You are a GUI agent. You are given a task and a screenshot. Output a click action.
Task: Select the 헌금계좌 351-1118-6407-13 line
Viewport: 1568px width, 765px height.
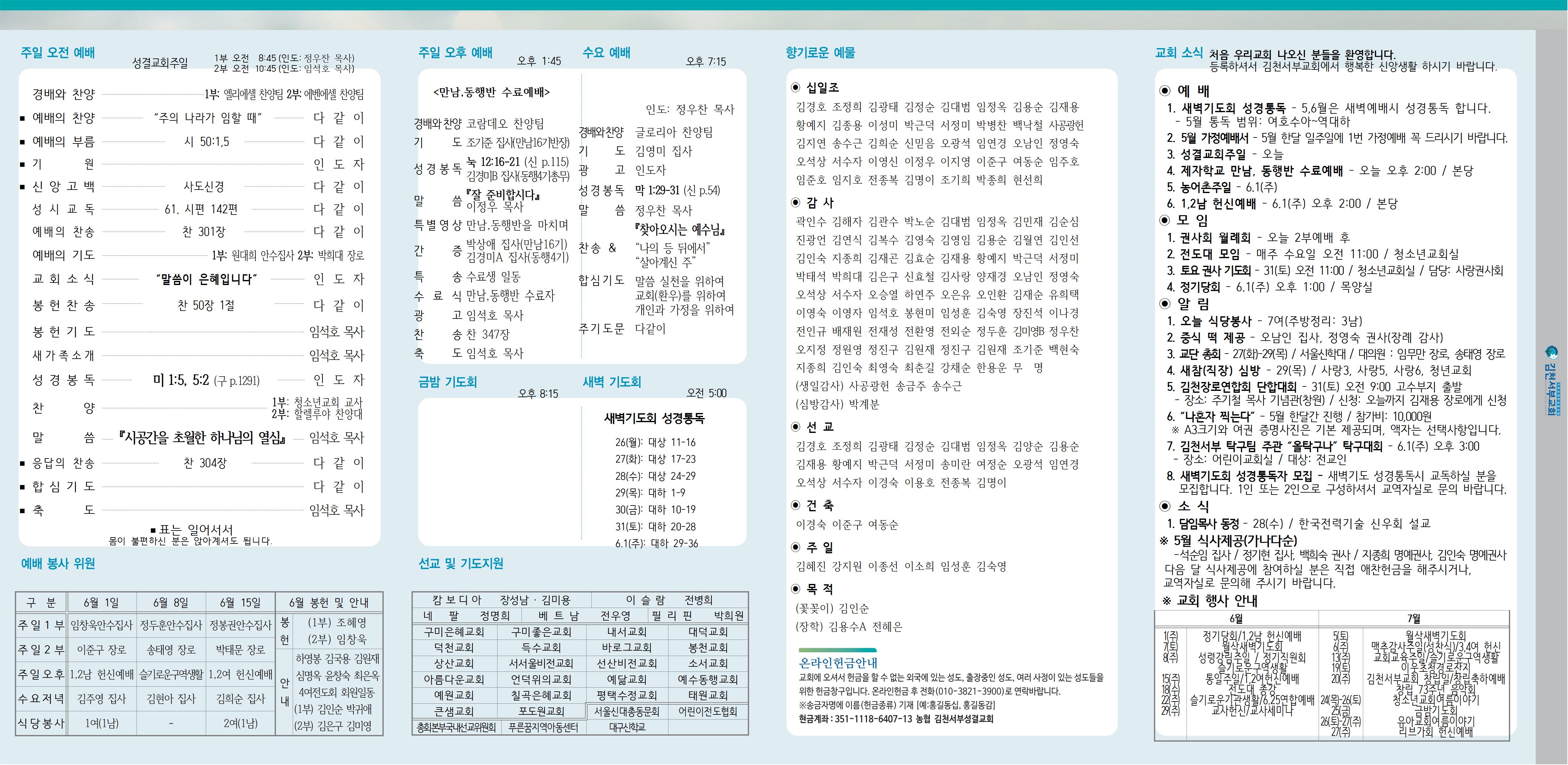point(896,719)
